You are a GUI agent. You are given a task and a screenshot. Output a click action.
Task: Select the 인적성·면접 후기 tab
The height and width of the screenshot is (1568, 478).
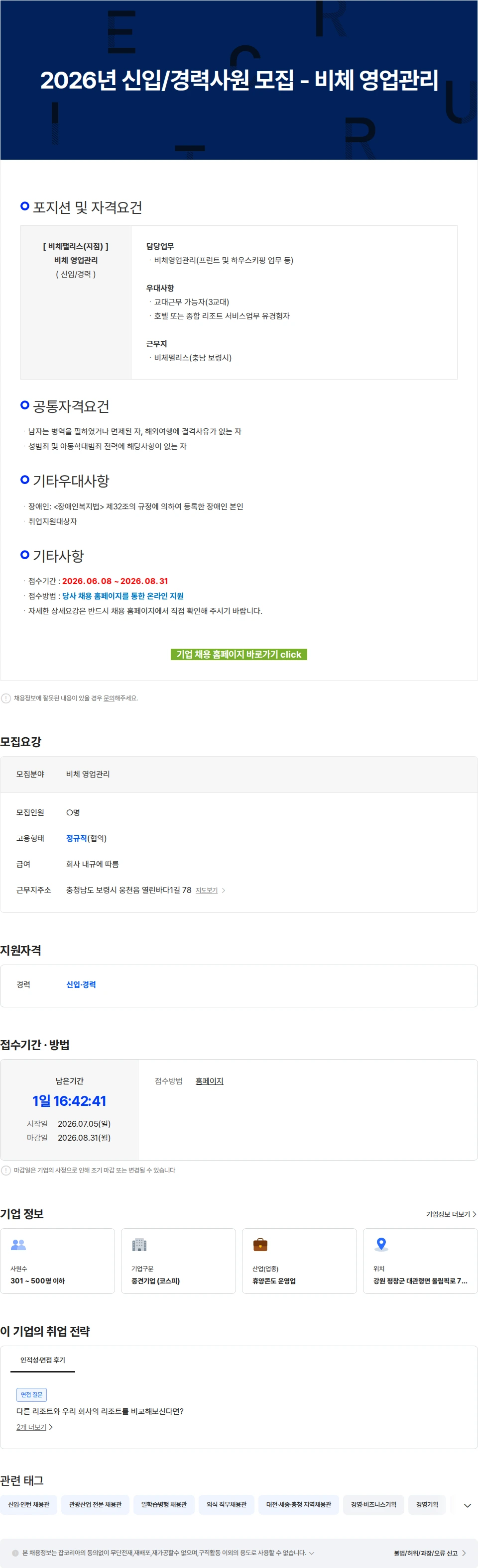pyautogui.click(x=43, y=1360)
